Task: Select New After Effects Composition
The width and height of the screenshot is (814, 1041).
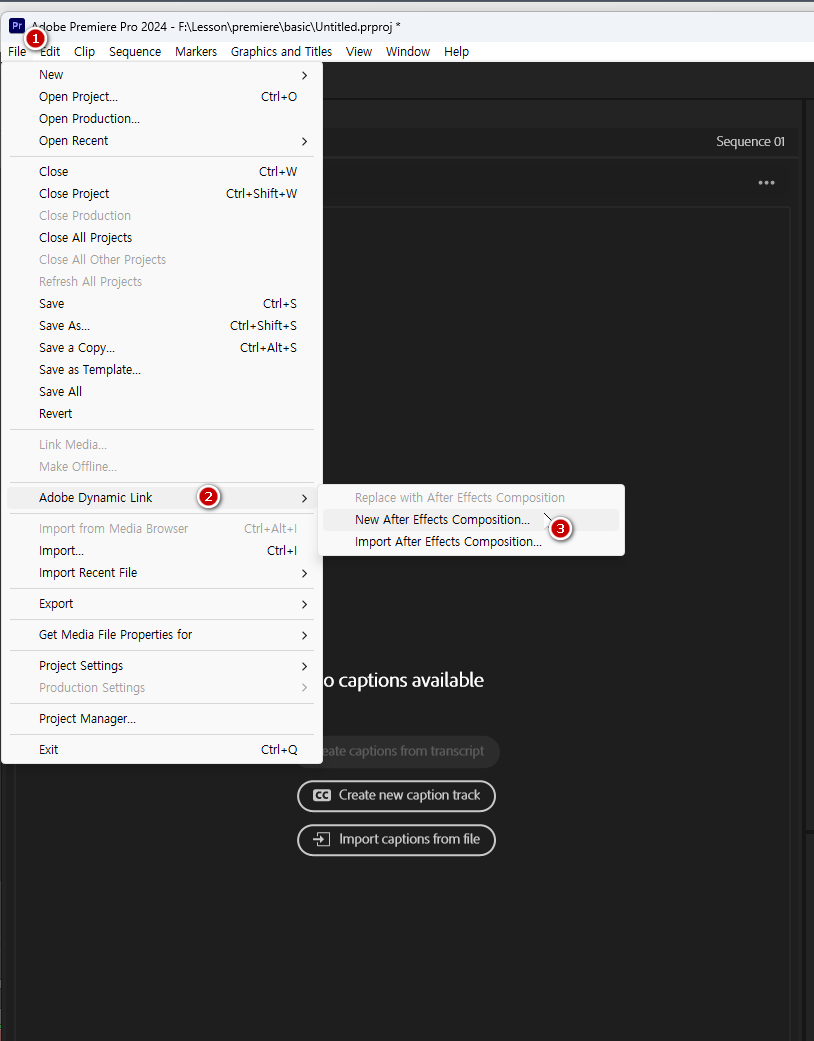Action: click(442, 520)
